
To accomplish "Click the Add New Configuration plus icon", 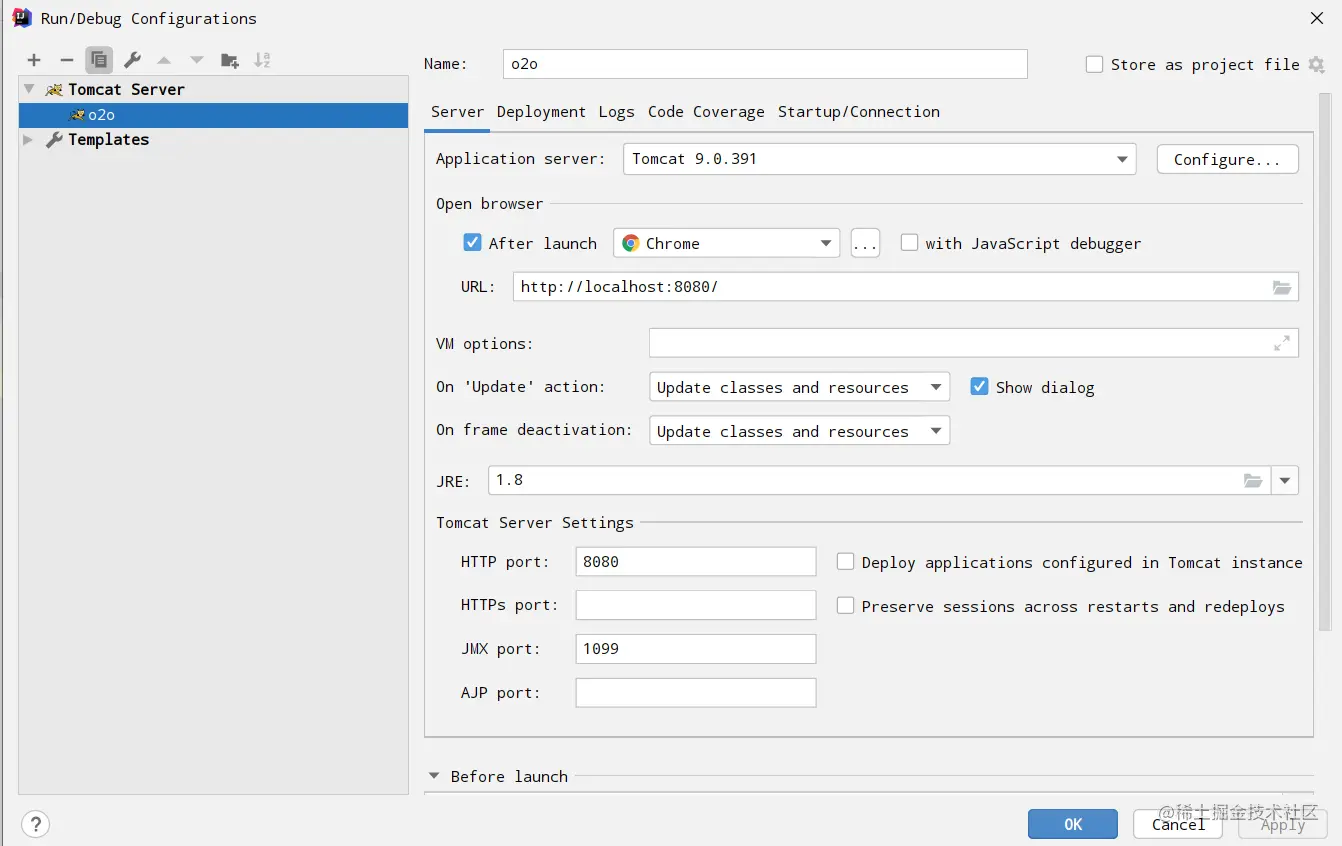I will [x=34, y=60].
